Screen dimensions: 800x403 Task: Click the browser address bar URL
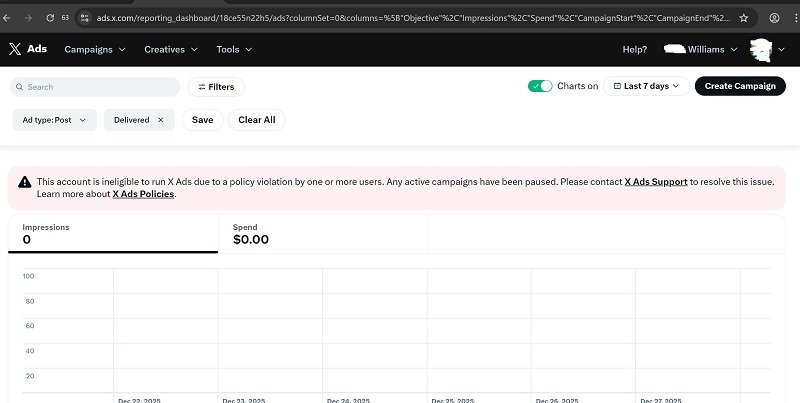coord(412,18)
